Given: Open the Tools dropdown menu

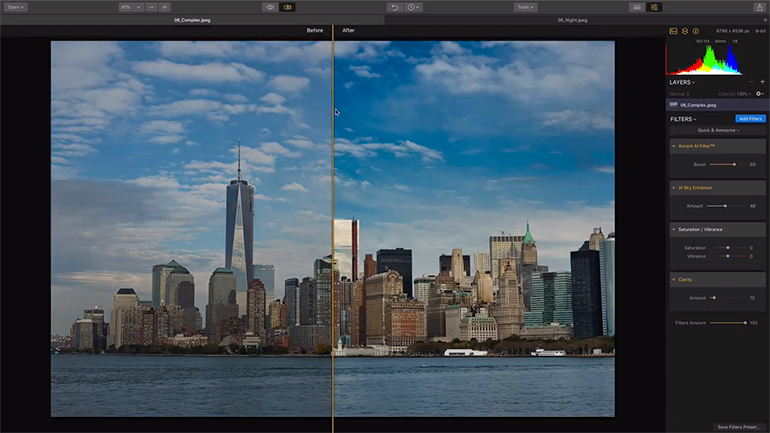Looking at the screenshot, I should click(525, 7).
